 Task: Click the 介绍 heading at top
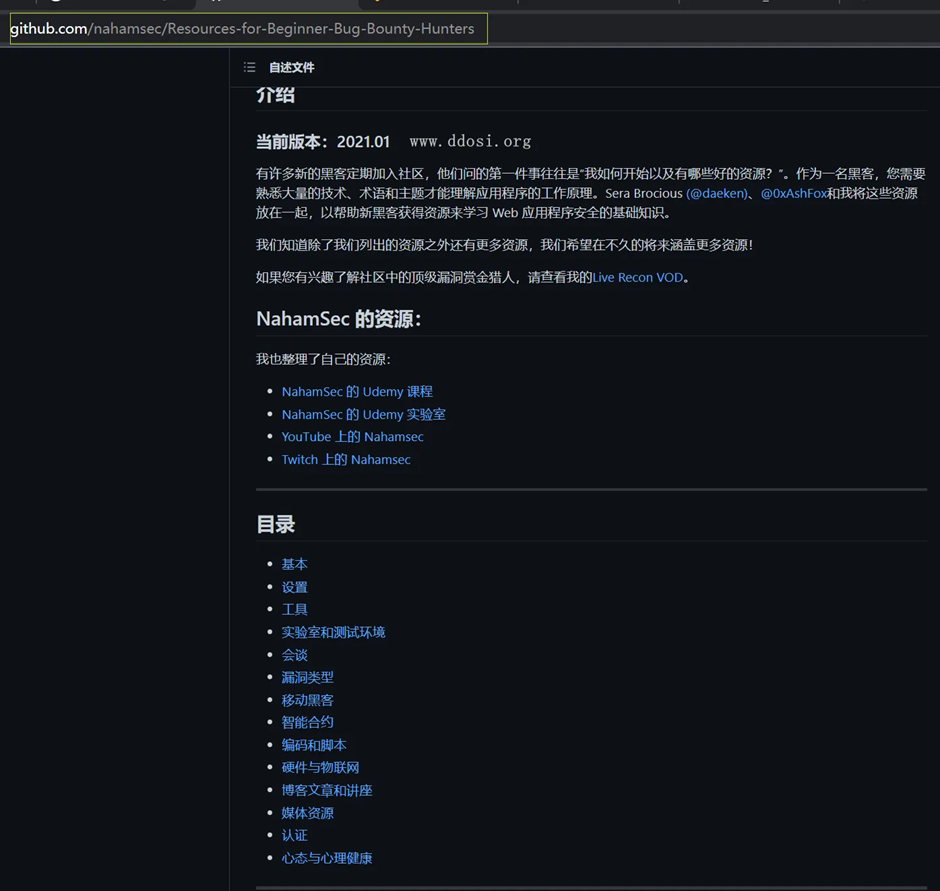click(x=276, y=95)
